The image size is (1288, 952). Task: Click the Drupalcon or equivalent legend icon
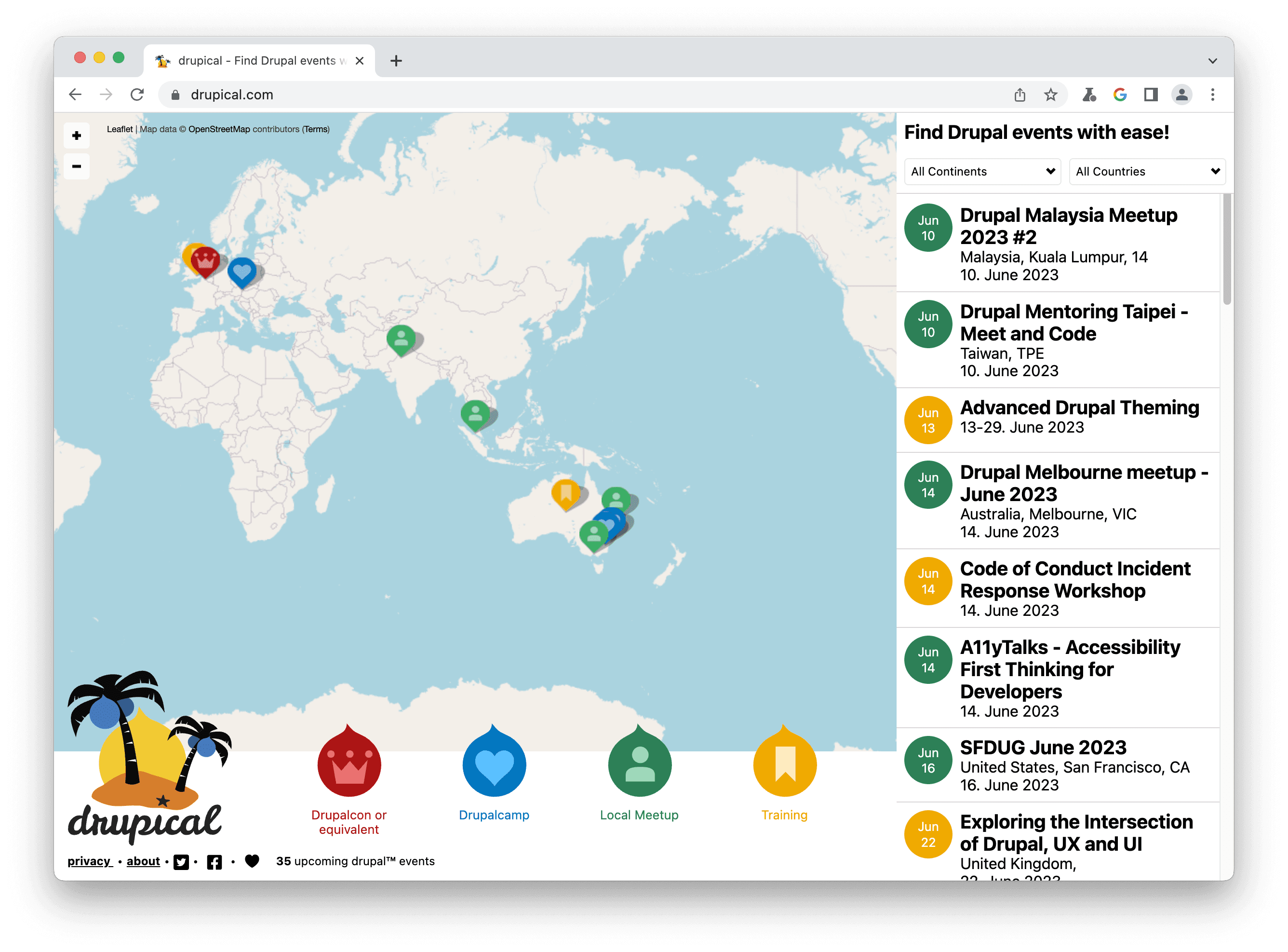coord(349,762)
